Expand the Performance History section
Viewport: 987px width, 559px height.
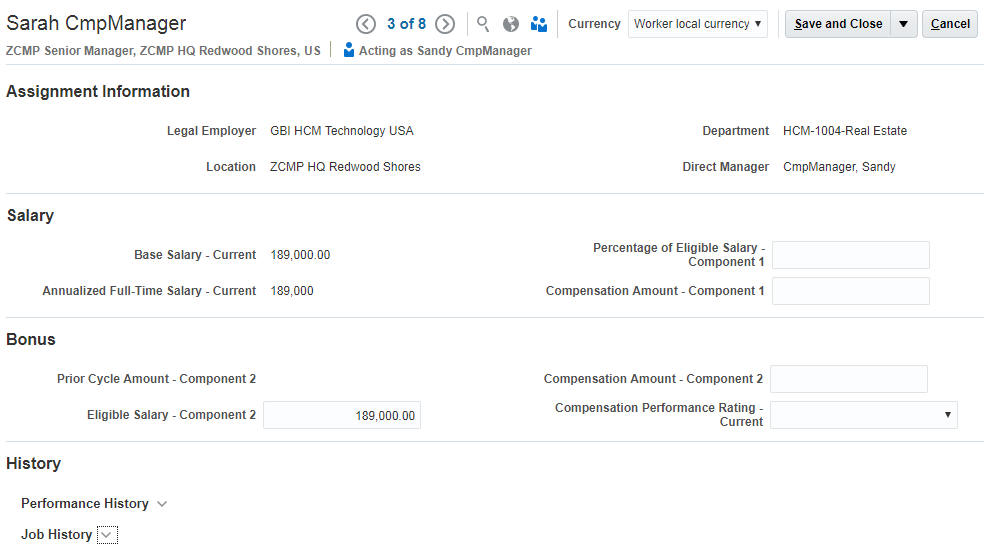click(x=162, y=504)
